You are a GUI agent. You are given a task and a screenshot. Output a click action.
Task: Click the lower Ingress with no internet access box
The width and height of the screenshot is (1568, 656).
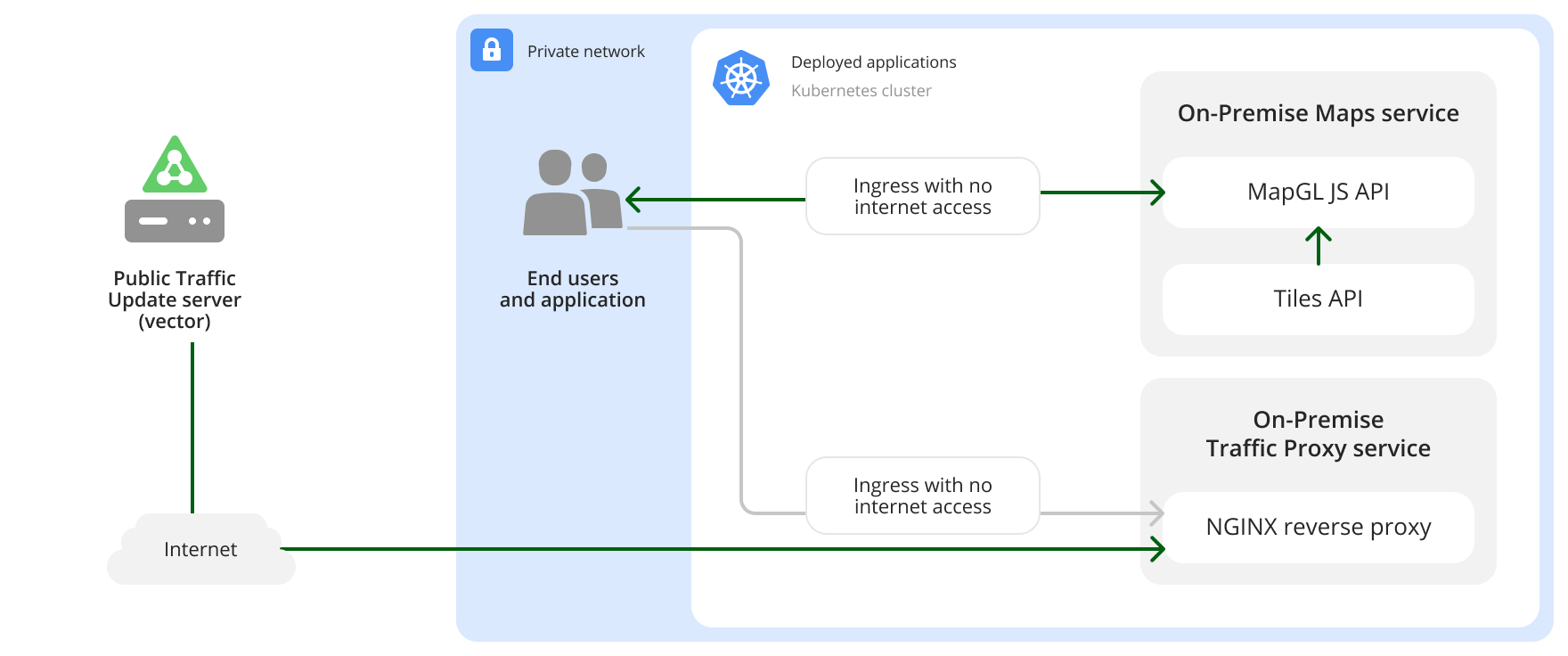pyautogui.click(x=923, y=496)
